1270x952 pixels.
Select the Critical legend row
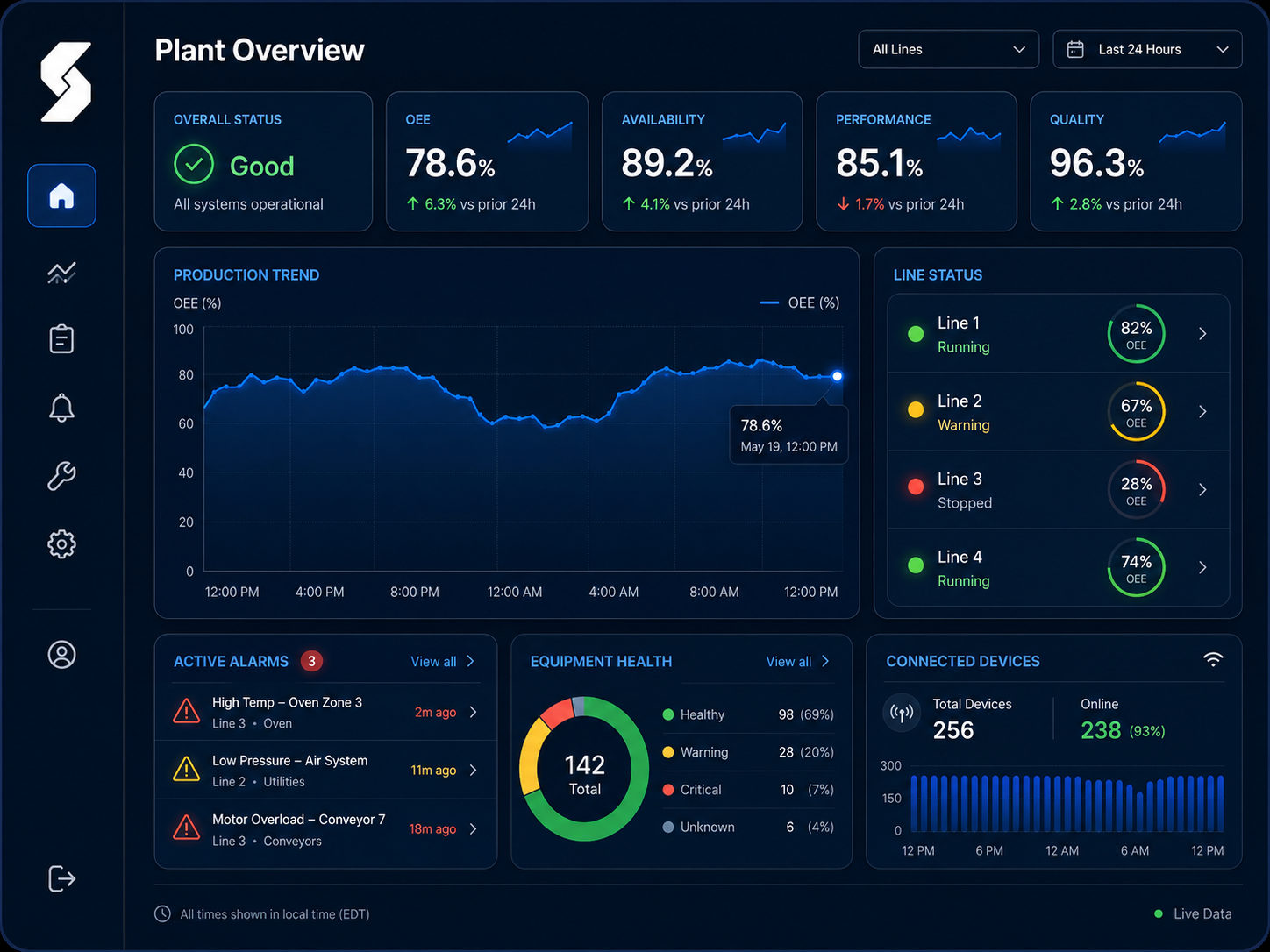click(748, 789)
